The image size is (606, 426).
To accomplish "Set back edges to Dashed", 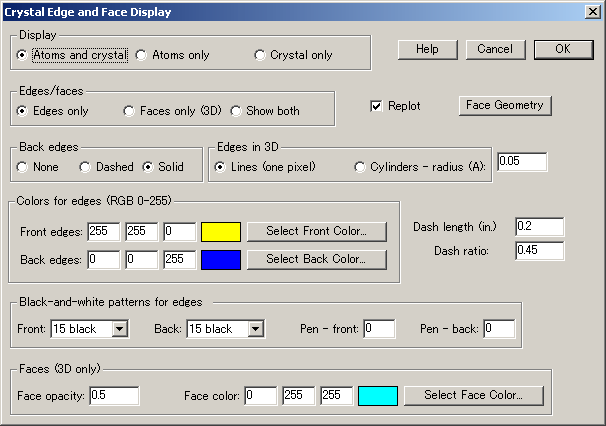I will click(x=86, y=166).
